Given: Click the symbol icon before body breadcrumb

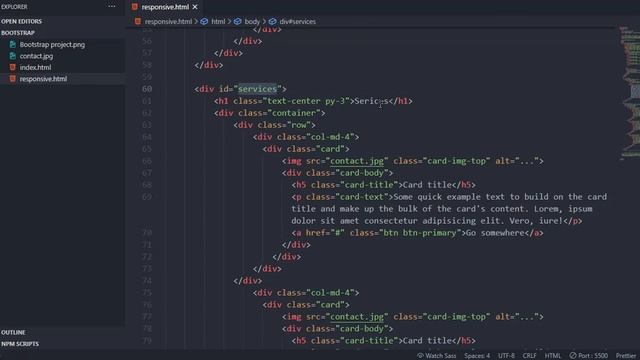Looking at the screenshot, I should [238, 22].
